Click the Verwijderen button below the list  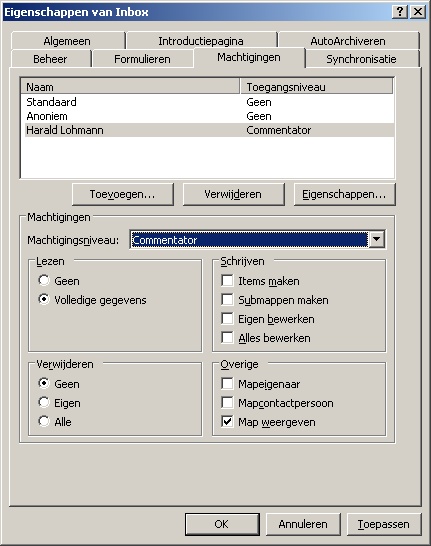[233, 194]
